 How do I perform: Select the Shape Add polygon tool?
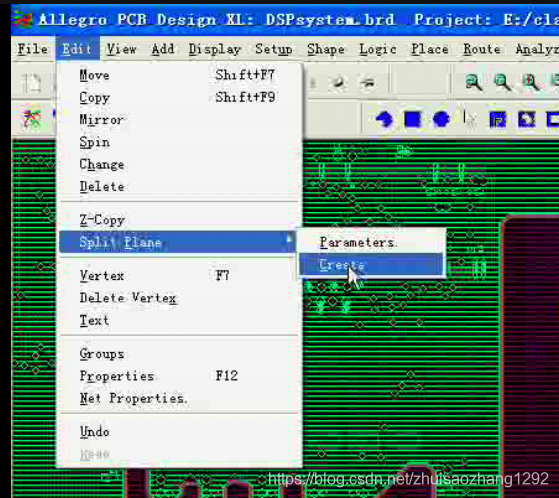point(384,119)
